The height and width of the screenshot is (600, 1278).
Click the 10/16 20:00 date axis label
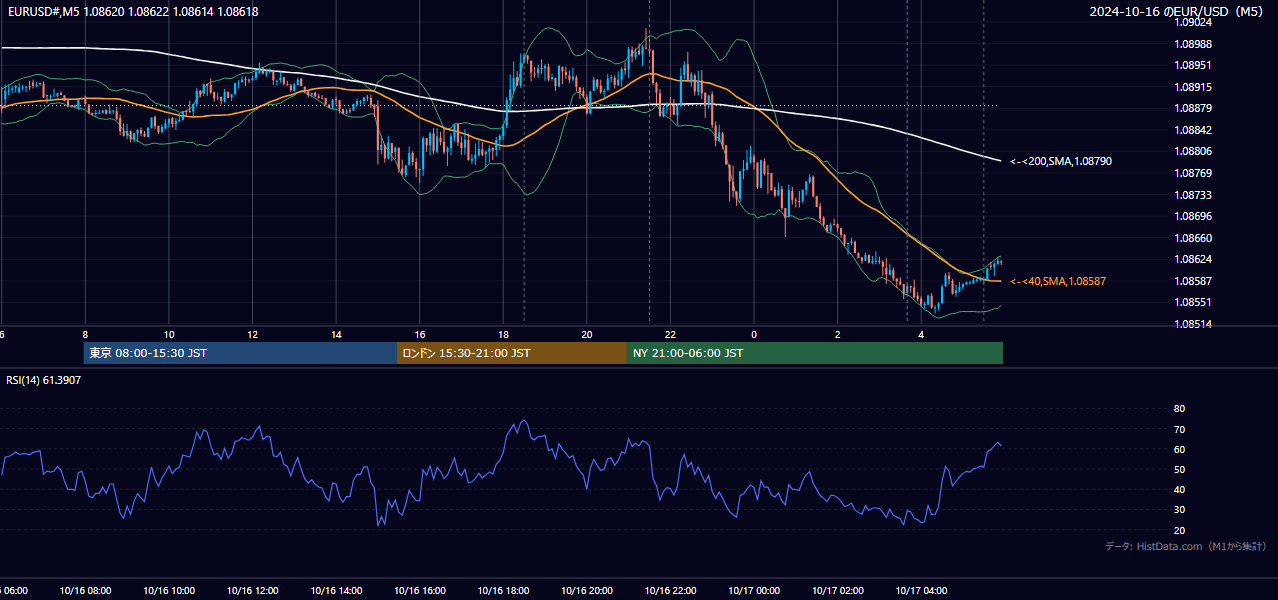click(x=587, y=591)
